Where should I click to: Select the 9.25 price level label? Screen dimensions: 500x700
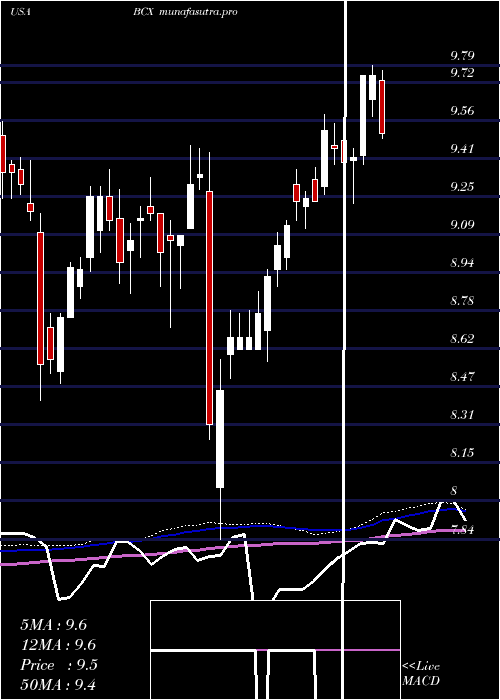point(462,186)
